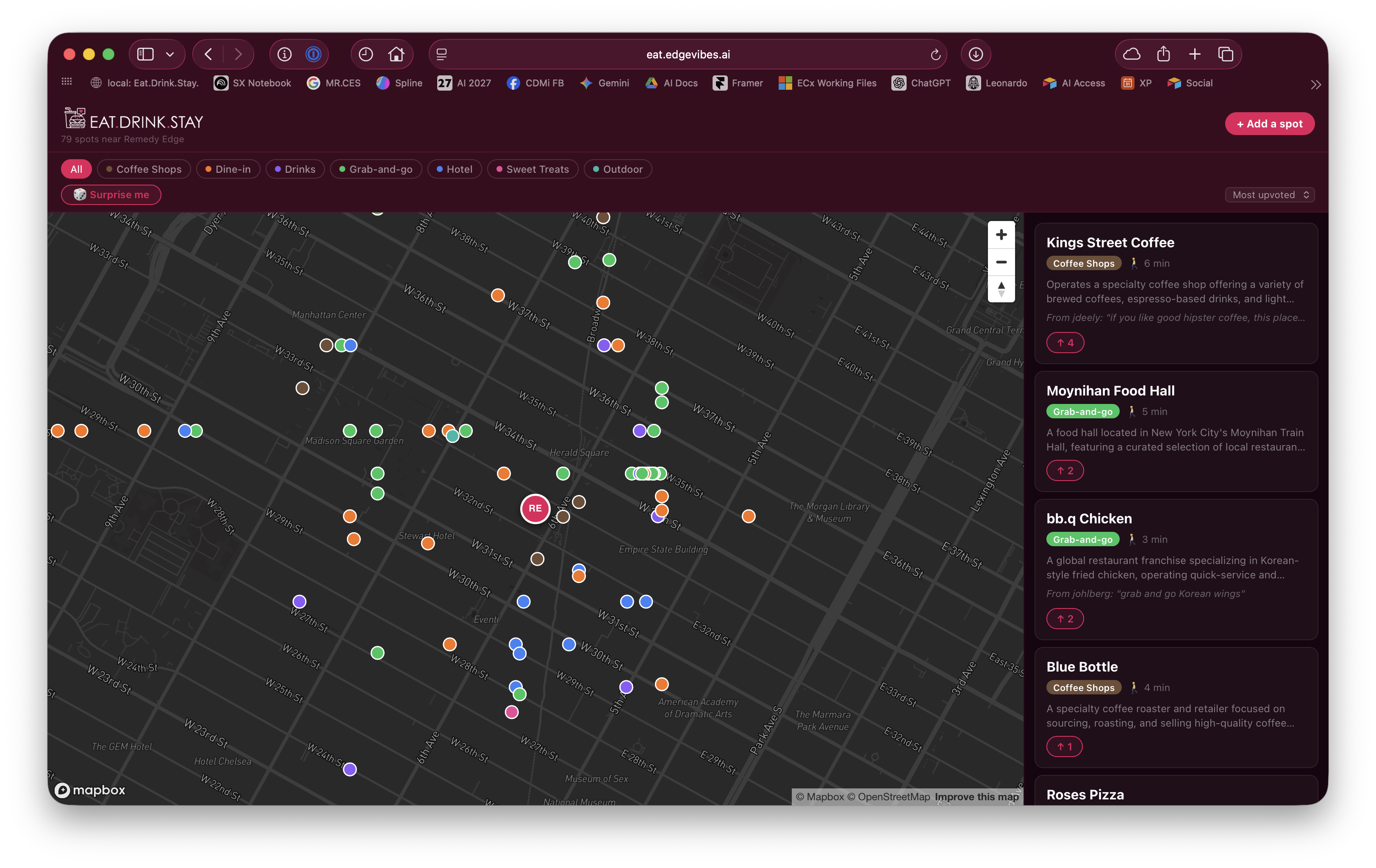The image size is (1376, 868).
Task: Click the RE home marker on map
Action: pos(535,508)
